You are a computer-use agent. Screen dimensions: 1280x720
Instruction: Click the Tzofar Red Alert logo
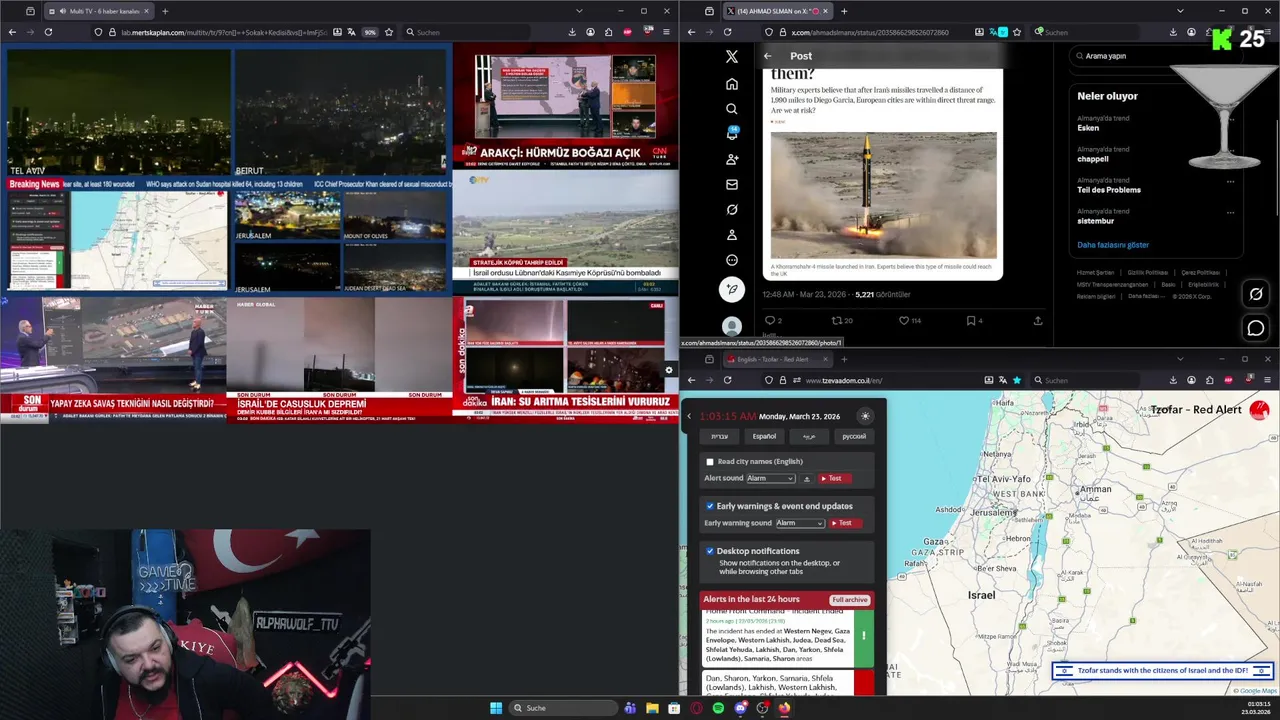pos(1259,410)
